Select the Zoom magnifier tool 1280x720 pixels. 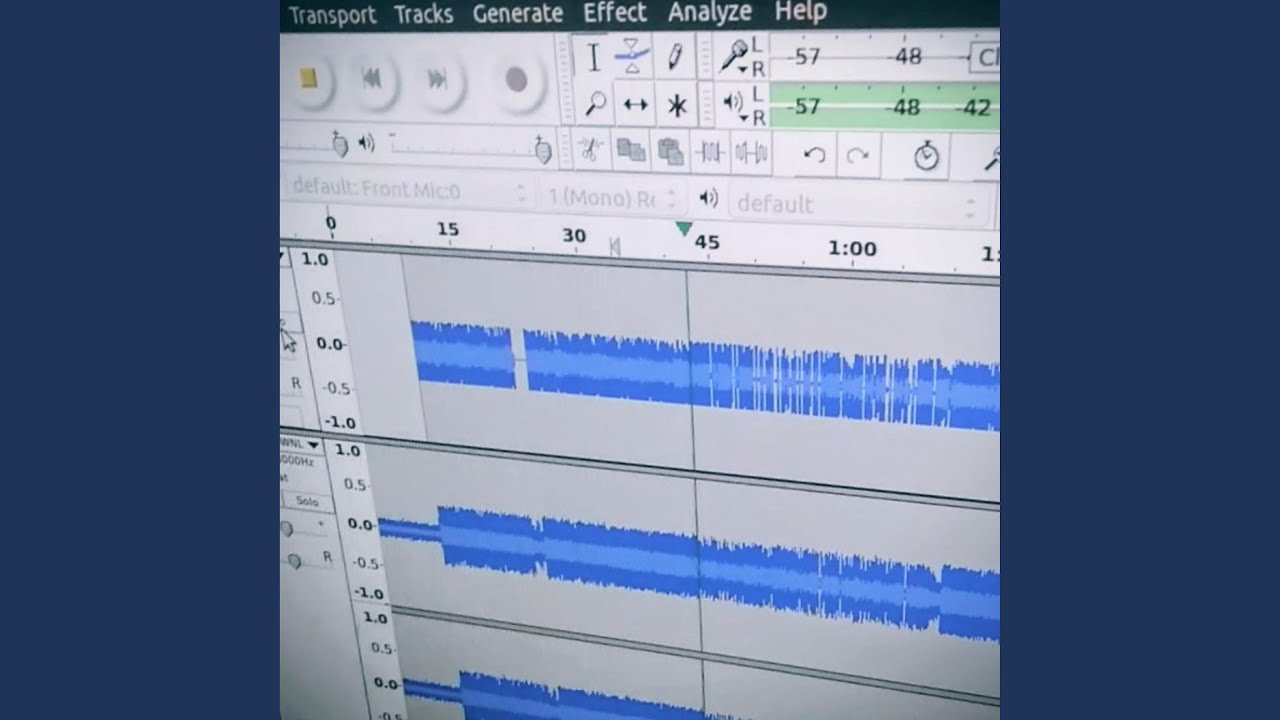[595, 103]
